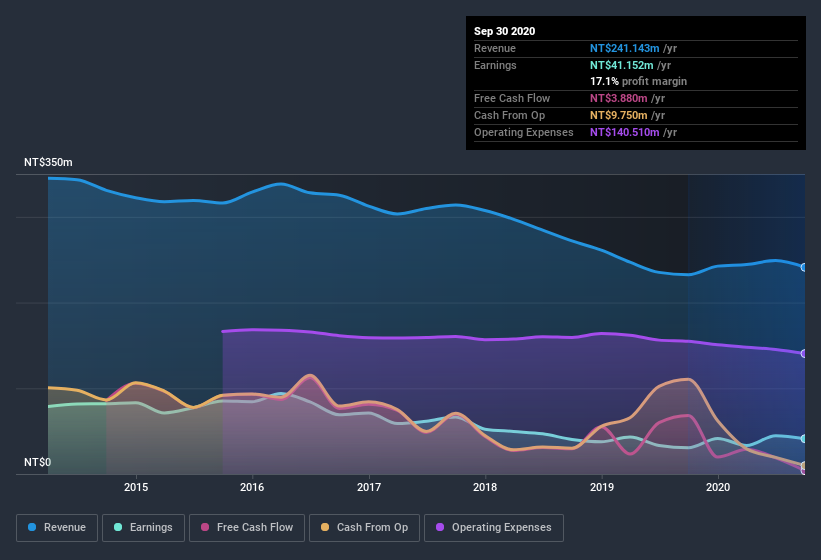Click the NT$9.750m cash from op value
The height and width of the screenshot is (560, 821).
tap(618, 115)
